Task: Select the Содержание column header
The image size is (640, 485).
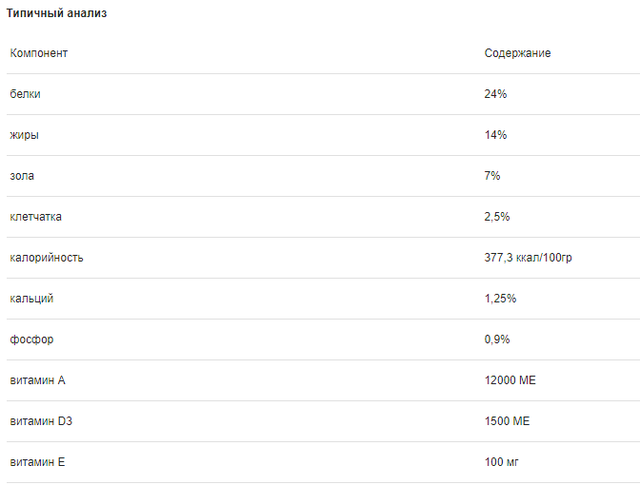Action: pos(518,53)
